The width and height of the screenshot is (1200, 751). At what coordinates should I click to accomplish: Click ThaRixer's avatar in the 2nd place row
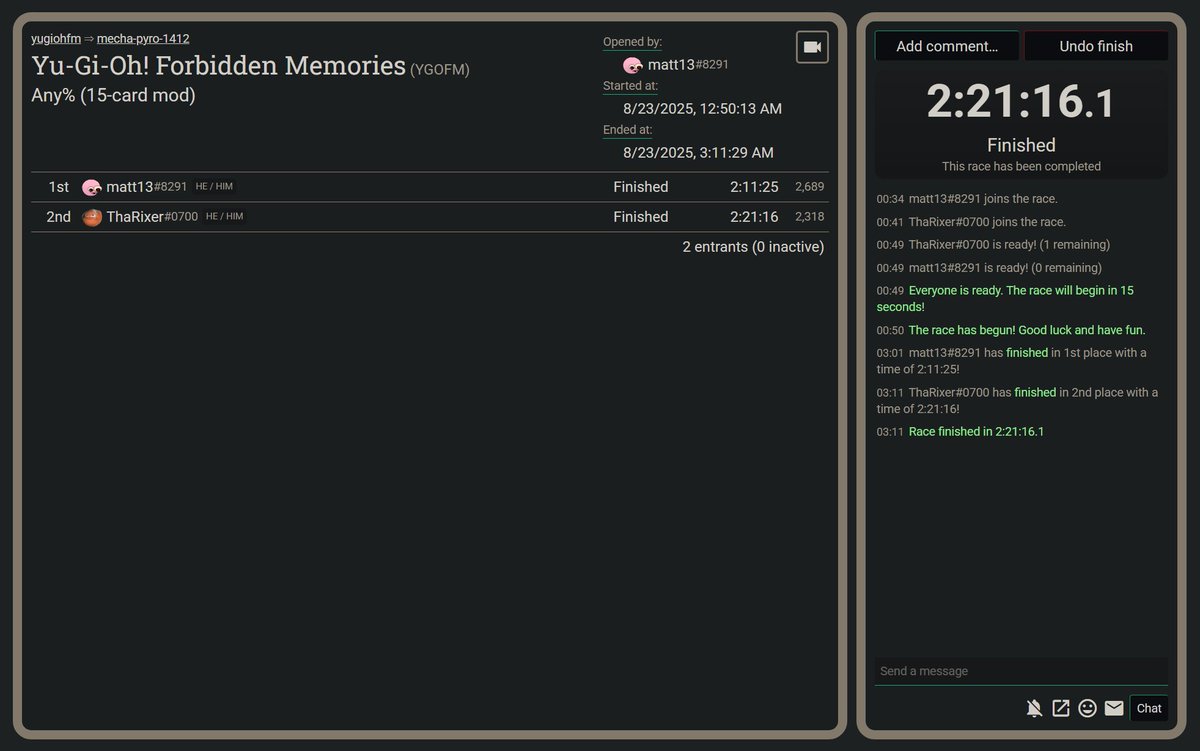coord(92,217)
